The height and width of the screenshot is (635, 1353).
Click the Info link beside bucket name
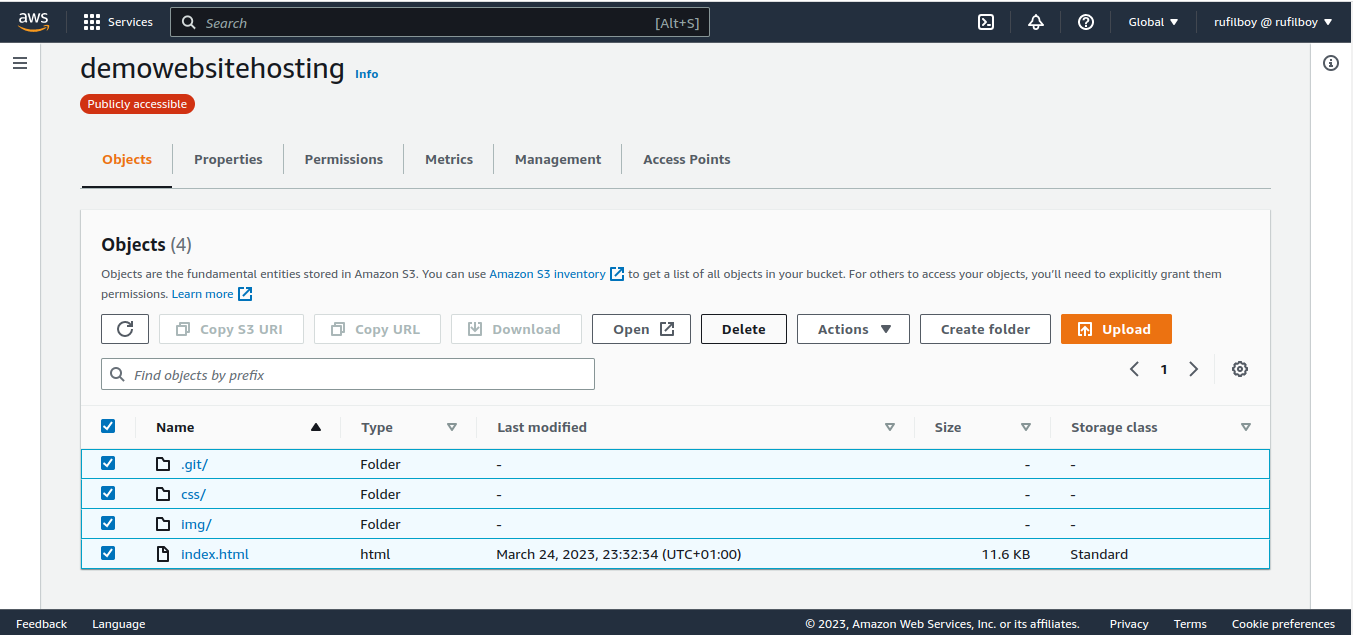coord(367,74)
